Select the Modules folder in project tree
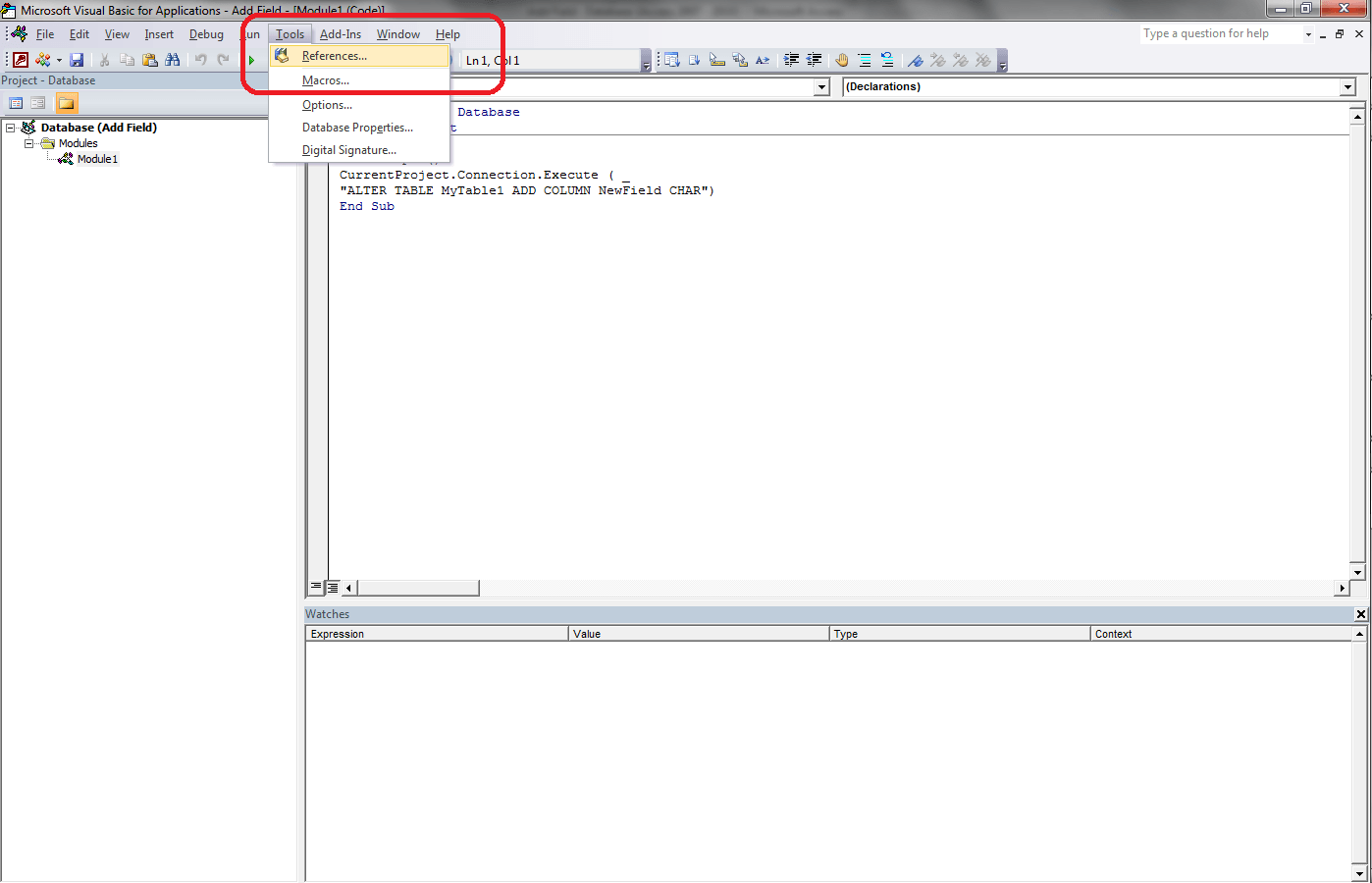The image size is (1372, 883). [x=78, y=143]
